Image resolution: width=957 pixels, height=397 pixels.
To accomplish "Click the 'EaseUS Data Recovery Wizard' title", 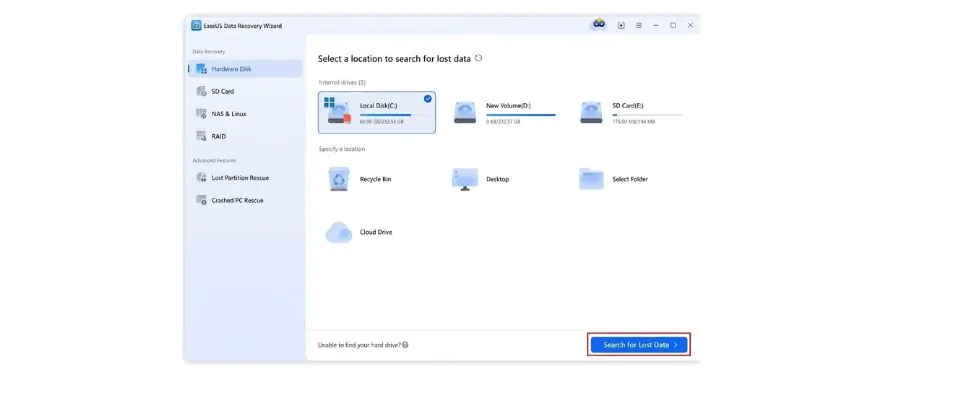I will pos(243,26).
